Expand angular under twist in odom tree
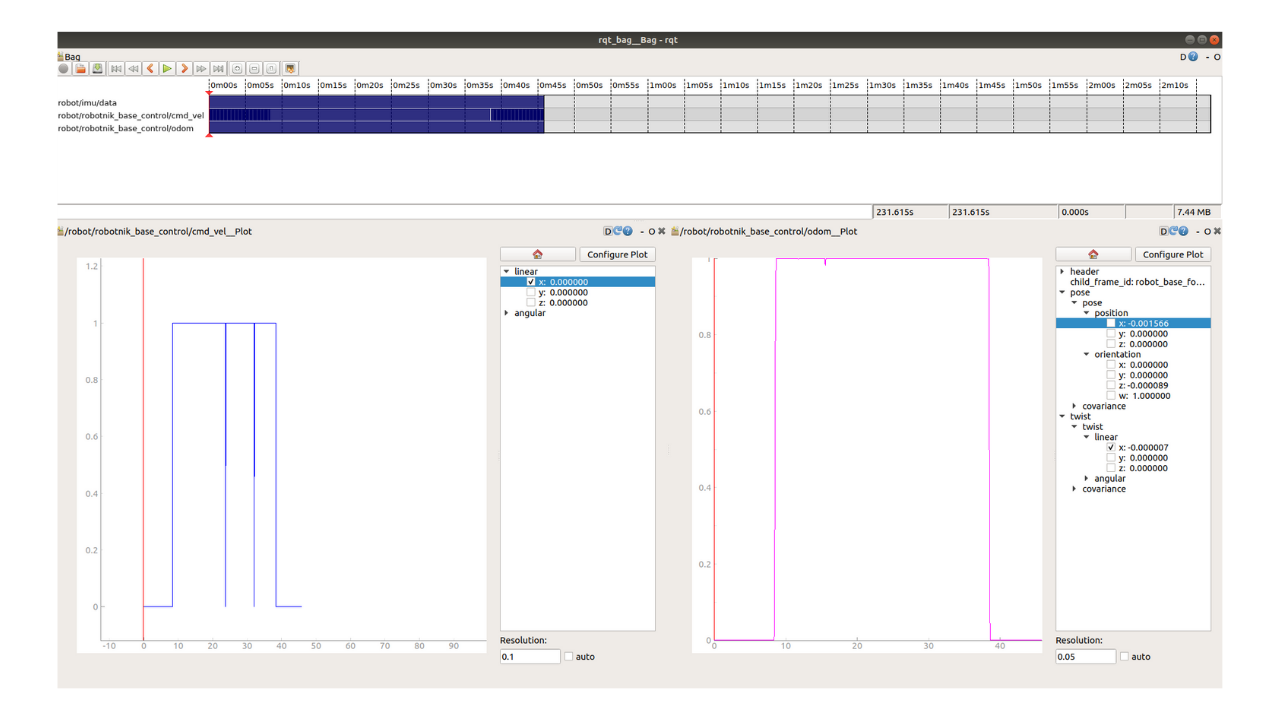The height and width of the screenshot is (720, 1280). (x=1087, y=478)
